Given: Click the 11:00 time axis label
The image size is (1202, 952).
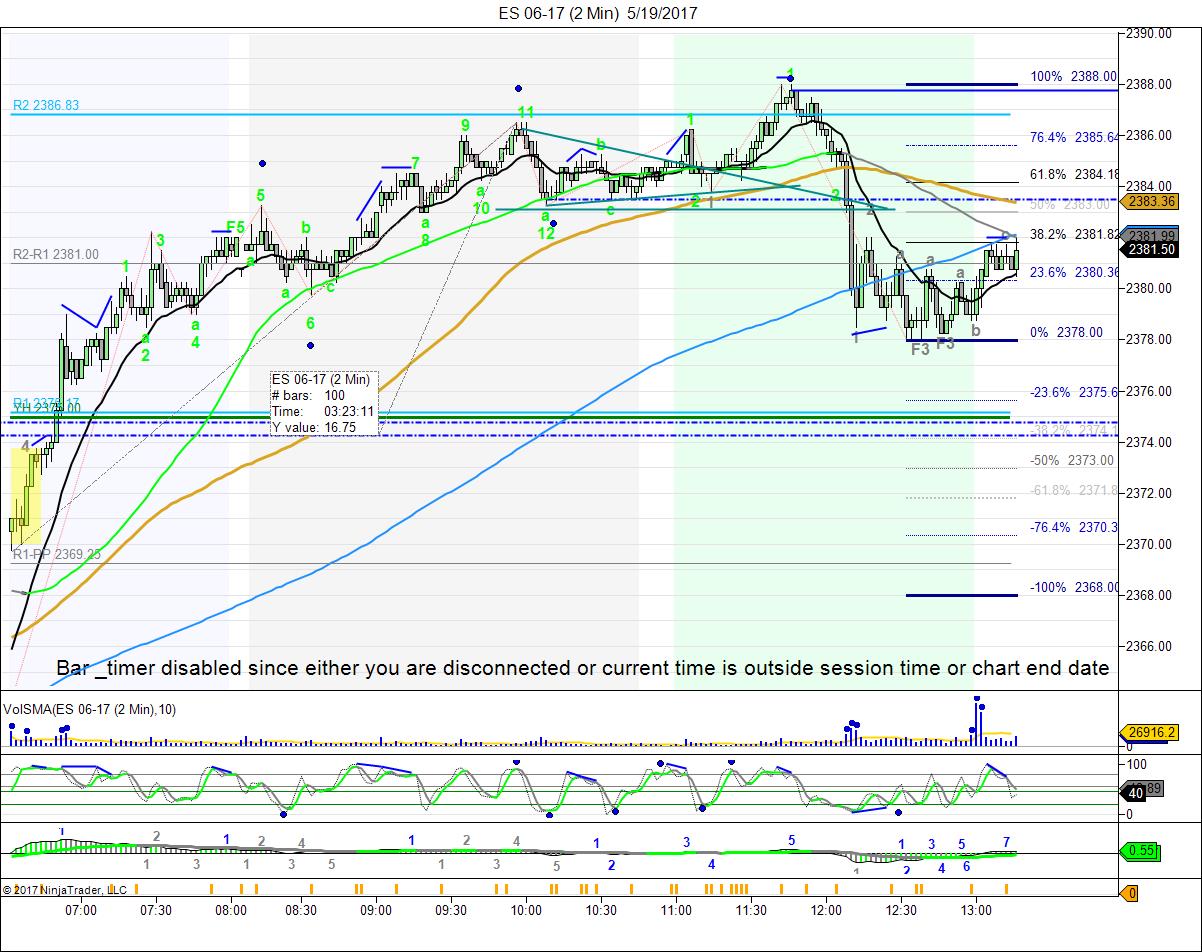Looking at the screenshot, I should pos(676,910).
